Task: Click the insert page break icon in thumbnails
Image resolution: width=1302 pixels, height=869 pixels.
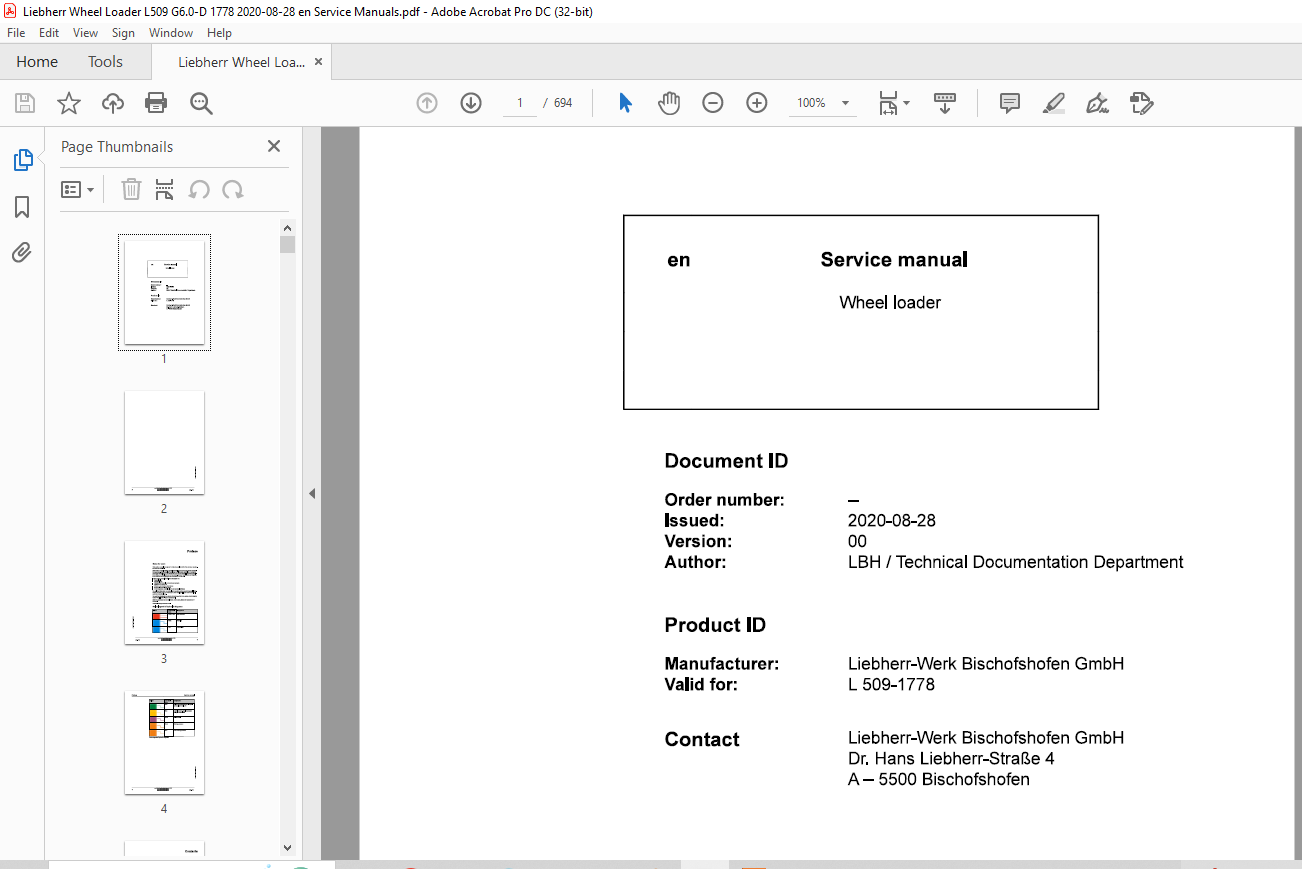Action: click(x=165, y=189)
